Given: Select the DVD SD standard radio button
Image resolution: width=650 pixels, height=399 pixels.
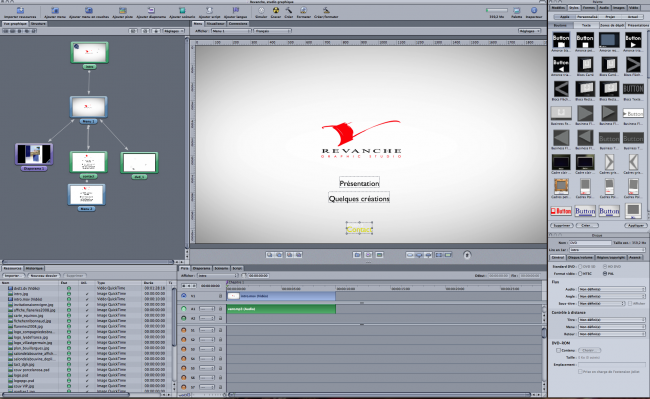Looking at the screenshot, I should (580, 266).
